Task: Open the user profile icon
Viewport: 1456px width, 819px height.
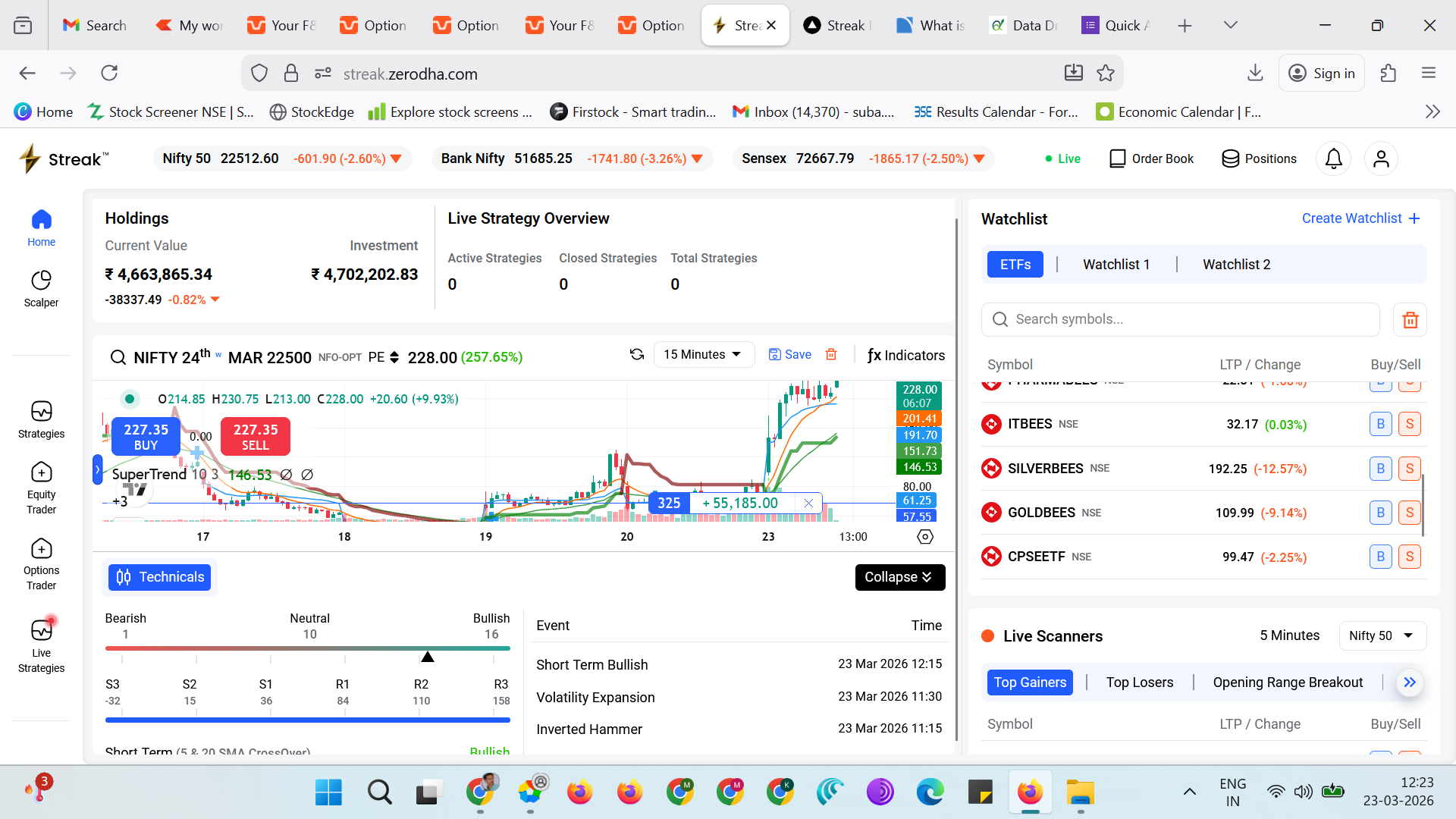Action: [x=1381, y=159]
